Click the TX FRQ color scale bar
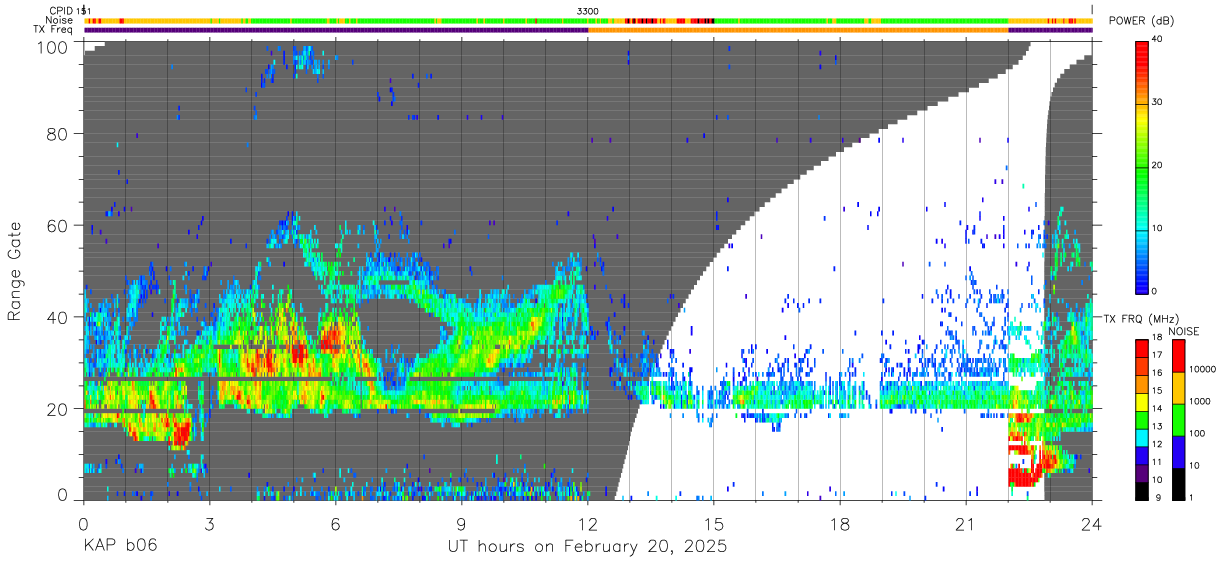 tap(1141, 420)
